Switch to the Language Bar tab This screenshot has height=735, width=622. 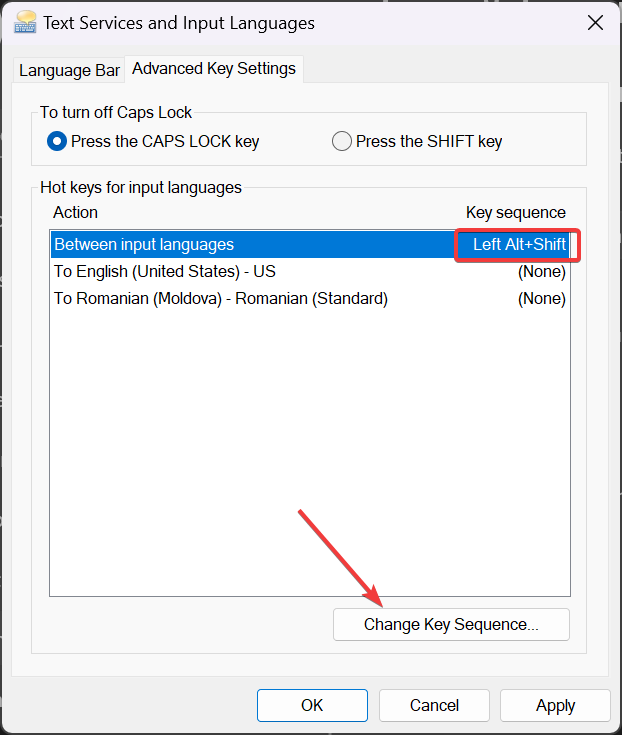69,70
